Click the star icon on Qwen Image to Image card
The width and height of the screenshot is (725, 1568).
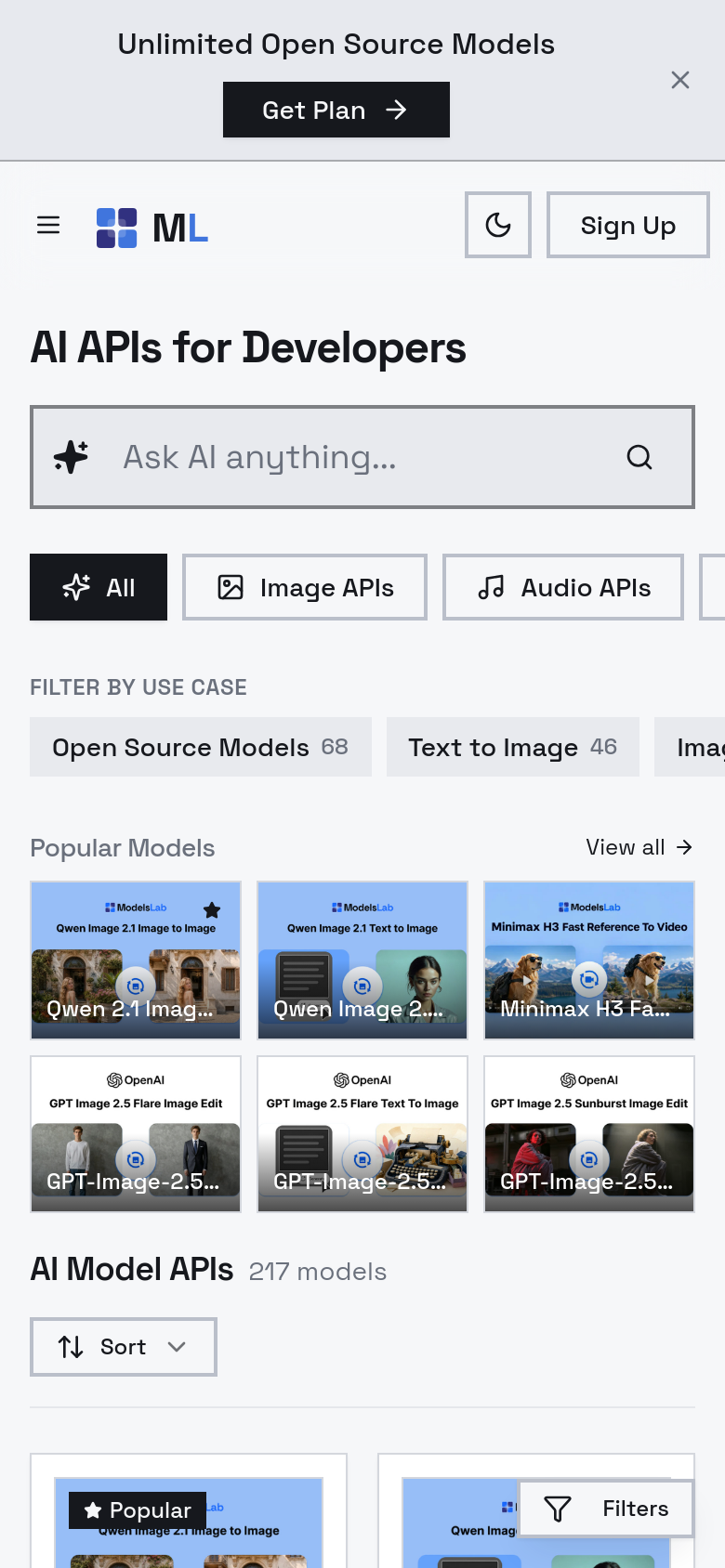[212, 909]
